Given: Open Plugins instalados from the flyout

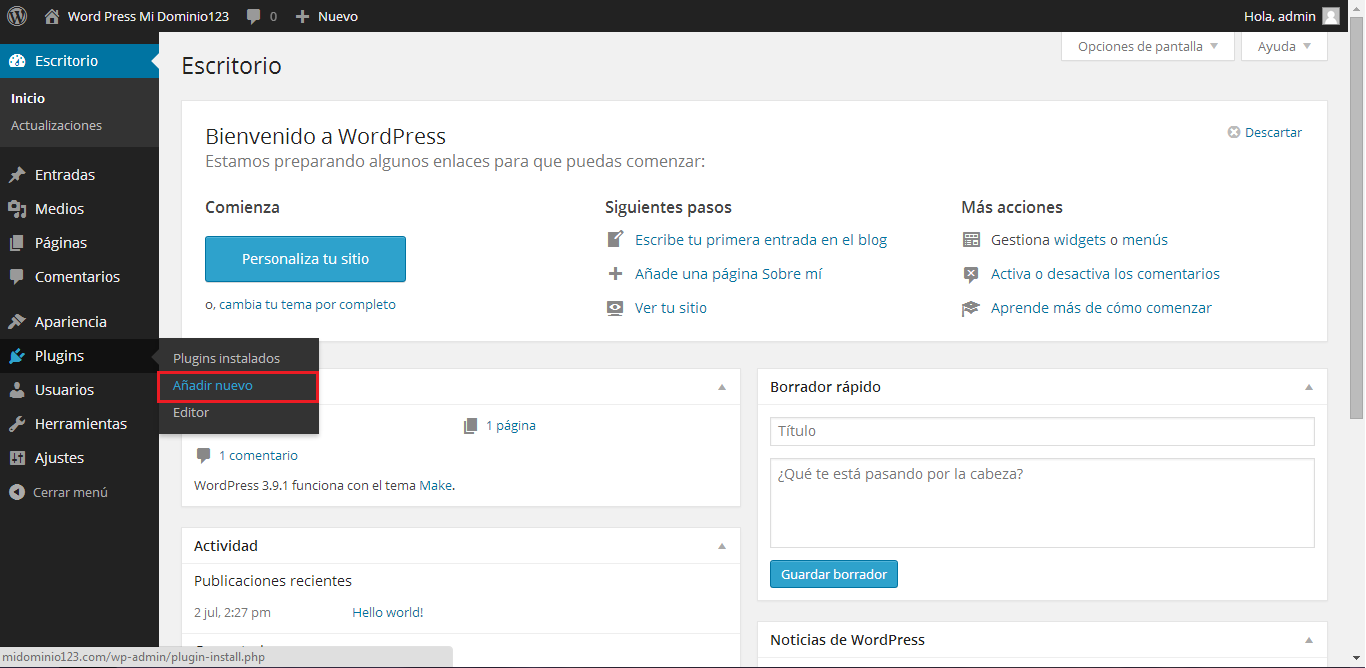Looking at the screenshot, I should (226, 358).
